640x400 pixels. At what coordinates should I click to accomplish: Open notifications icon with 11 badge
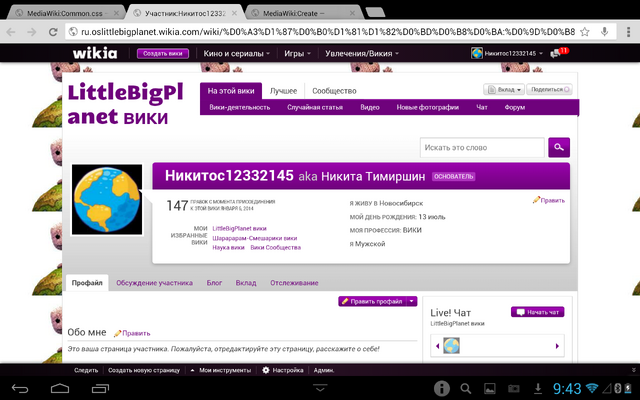[559, 53]
